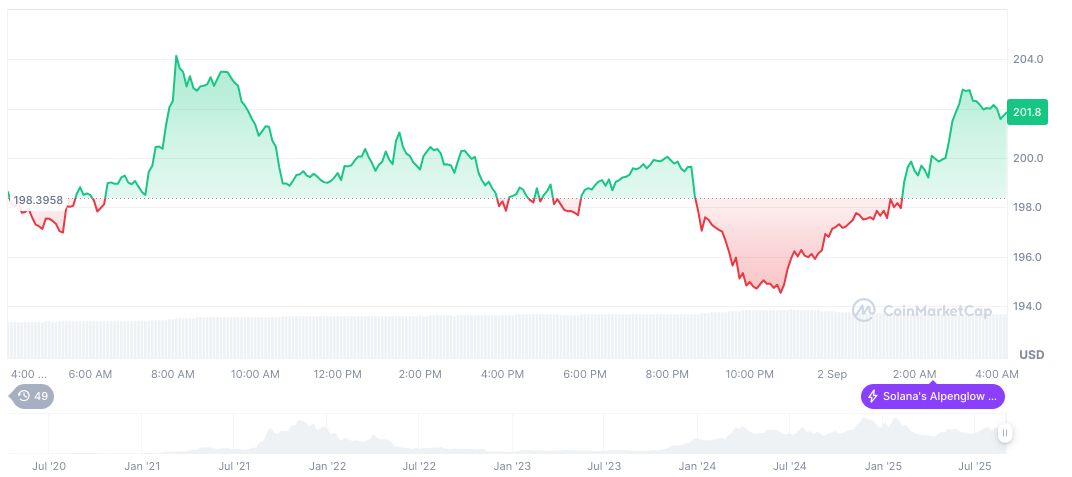The image size is (1072, 477).
Task: Click the 194.0 price axis label
Action: (x=1028, y=306)
